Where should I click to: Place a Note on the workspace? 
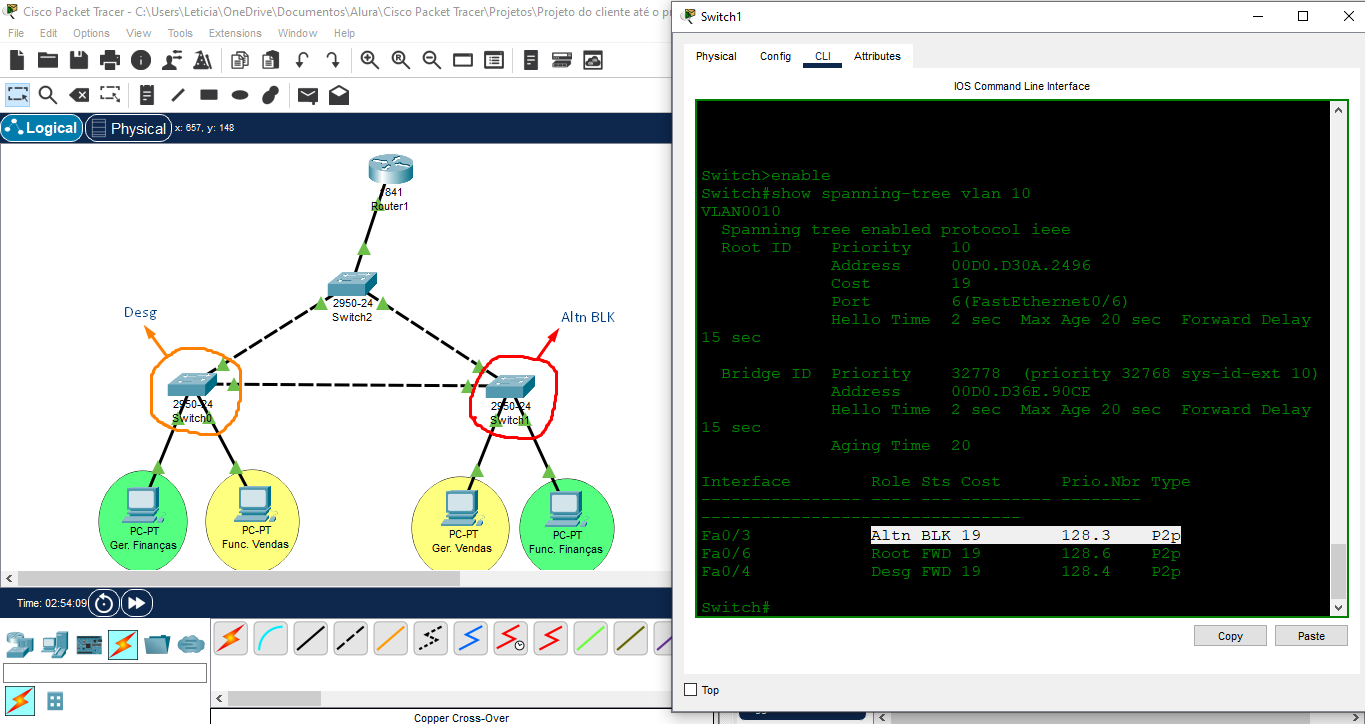pyautogui.click(x=147, y=95)
